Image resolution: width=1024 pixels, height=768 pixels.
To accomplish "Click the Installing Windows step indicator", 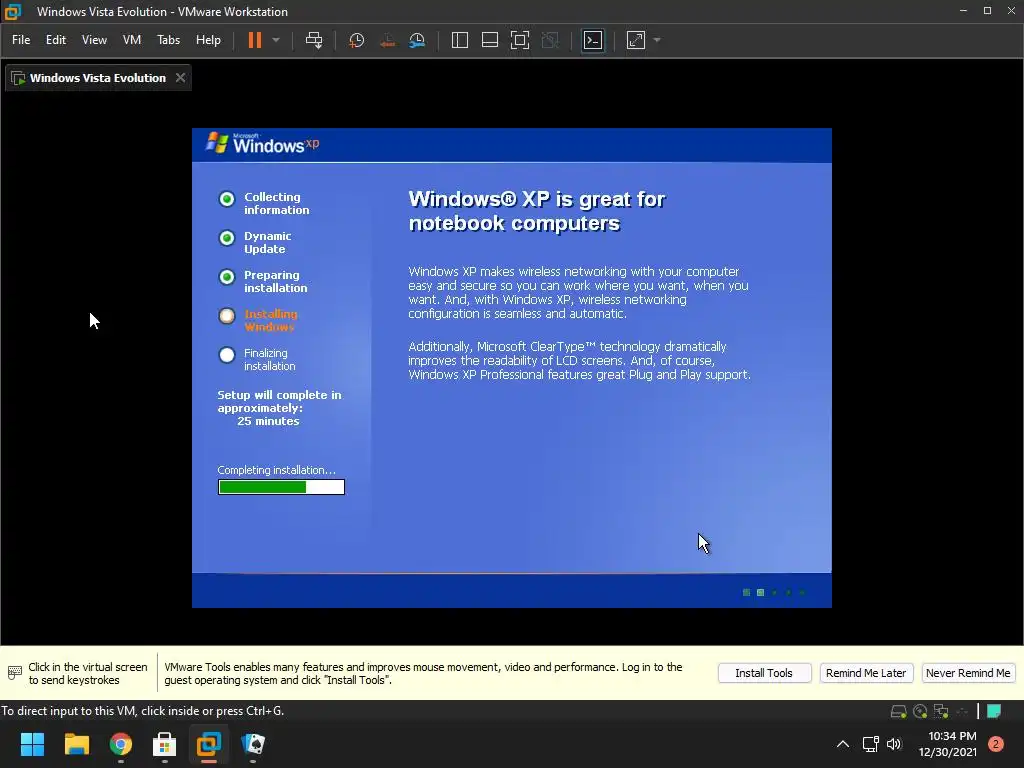I will click(227, 316).
